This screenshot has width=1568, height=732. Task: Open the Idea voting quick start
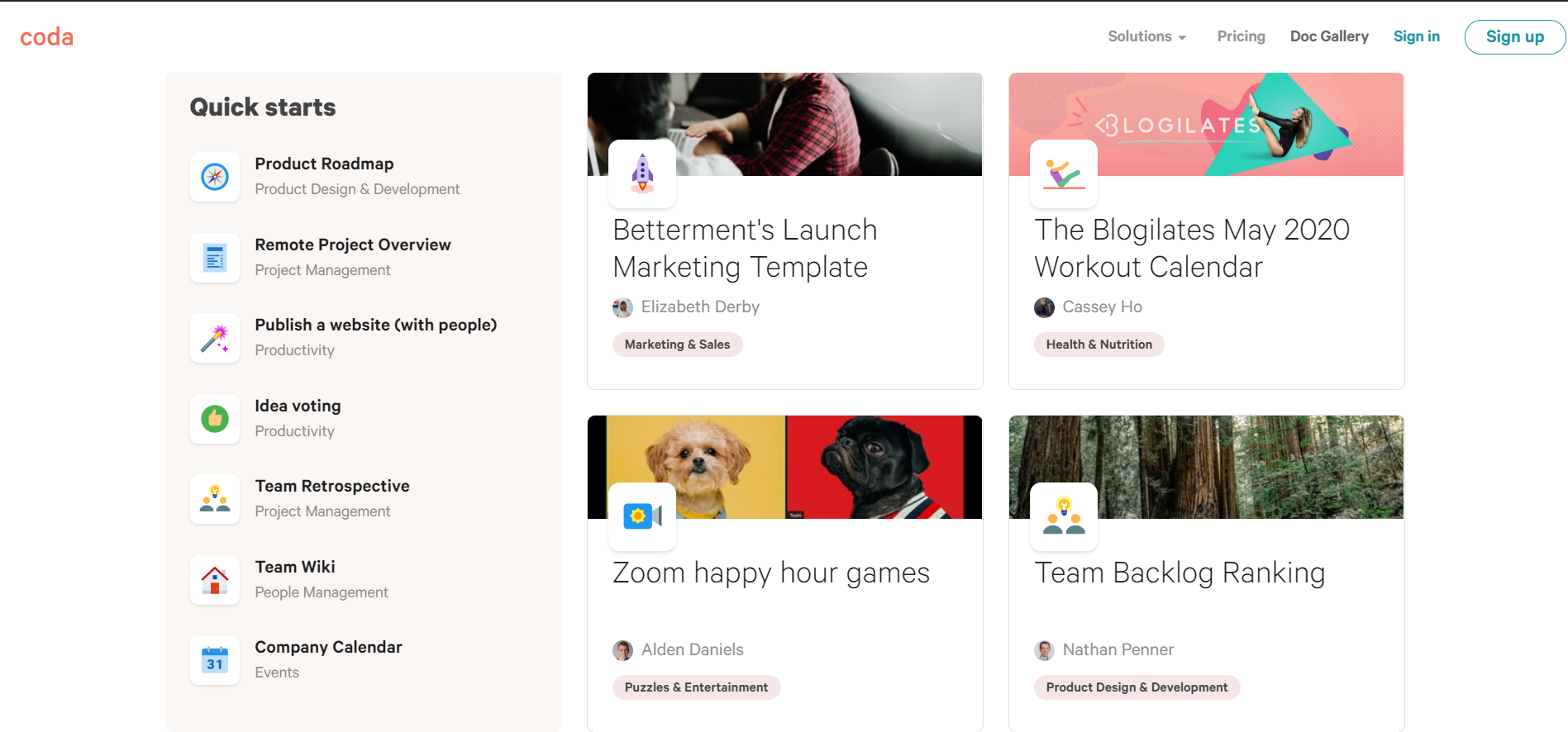pyautogui.click(x=298, y=406)
